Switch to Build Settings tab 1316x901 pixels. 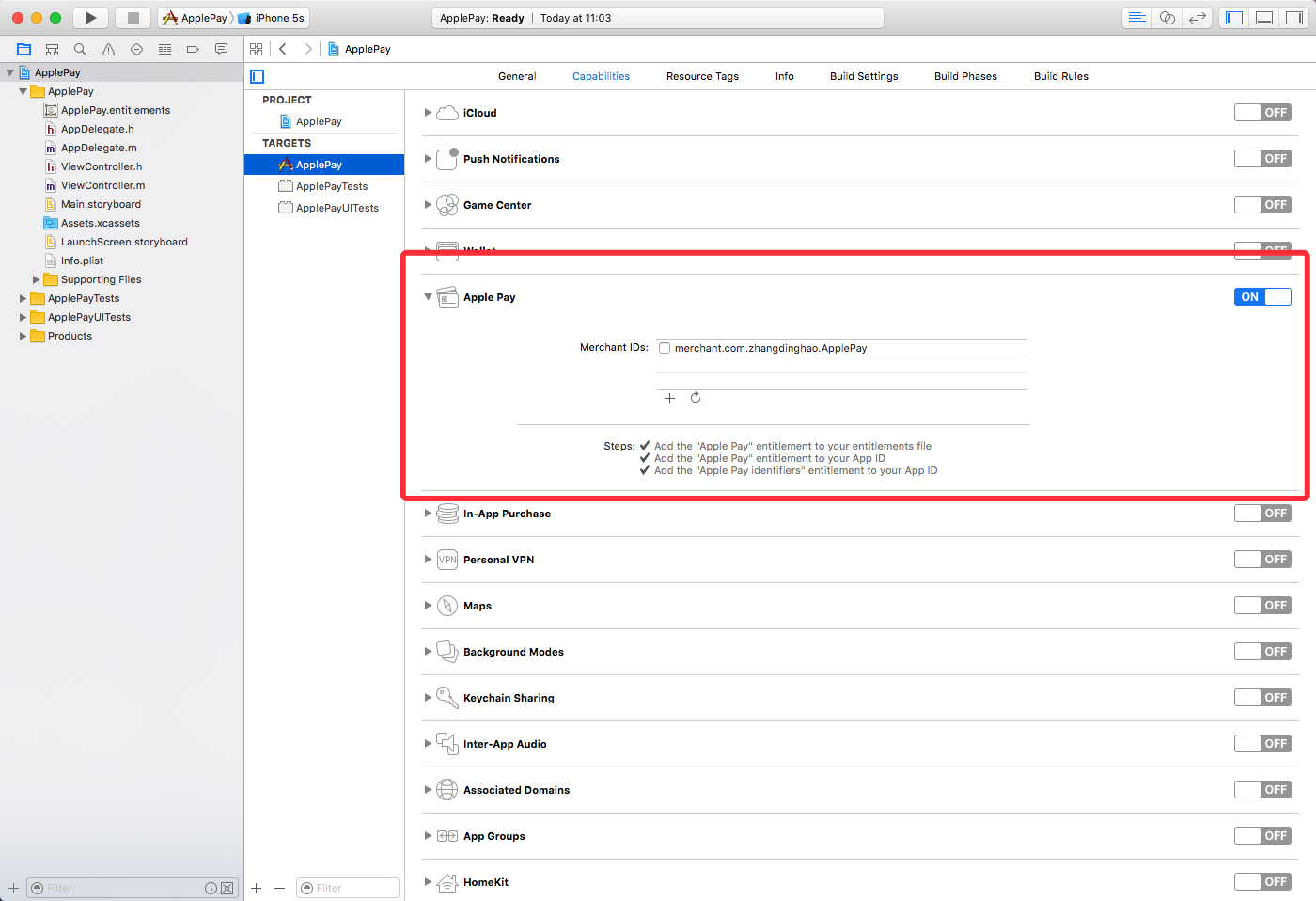864,76
